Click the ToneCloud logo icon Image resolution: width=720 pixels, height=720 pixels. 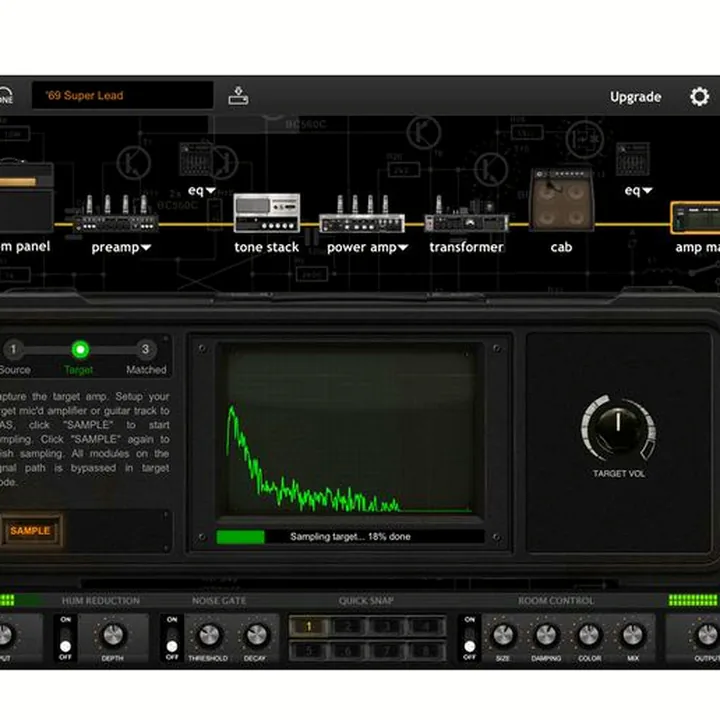point(6,96)
